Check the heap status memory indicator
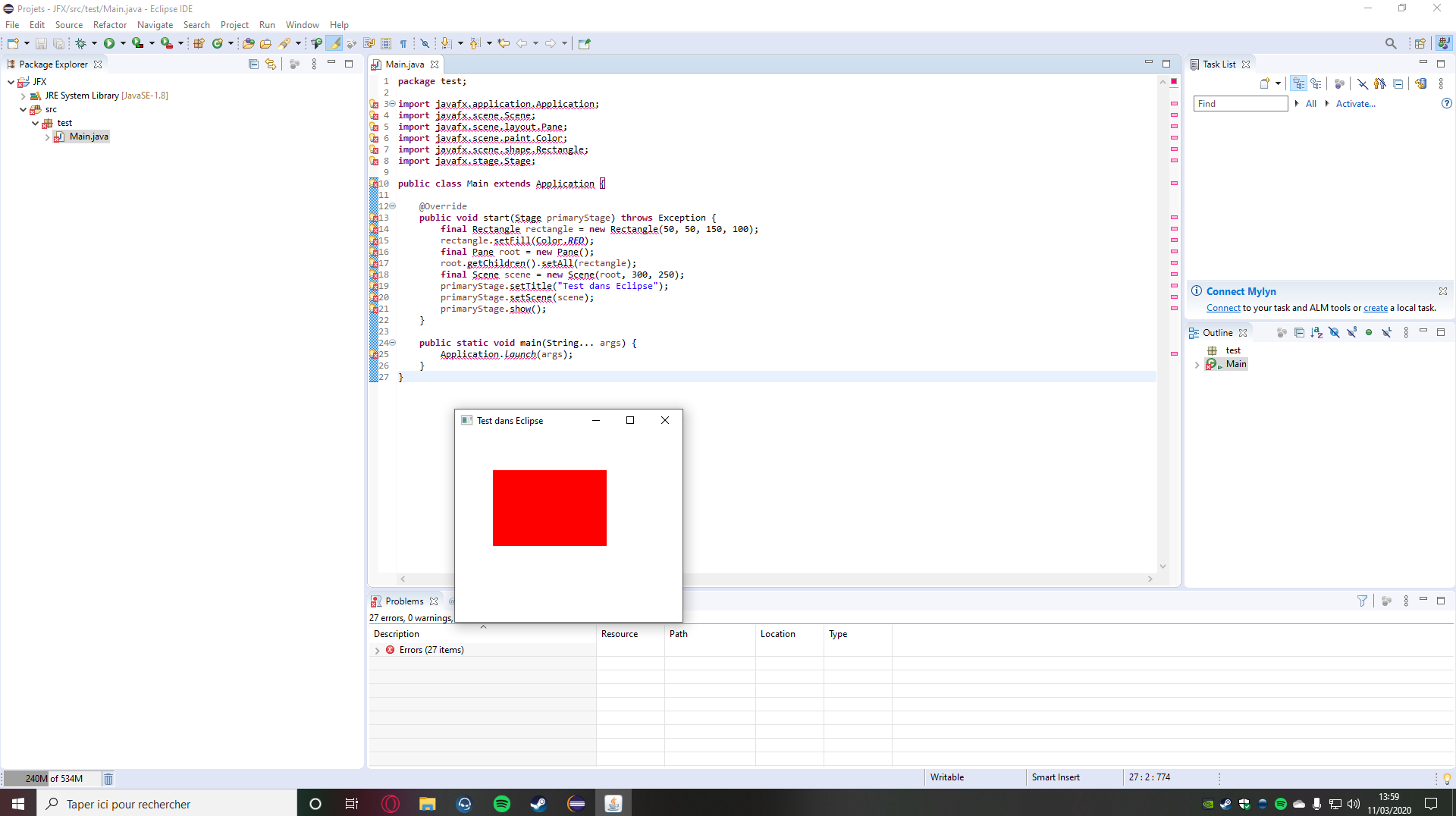The width and height of the screenshot is (1456, 816). pyautogui.click(x=53, y=778)
